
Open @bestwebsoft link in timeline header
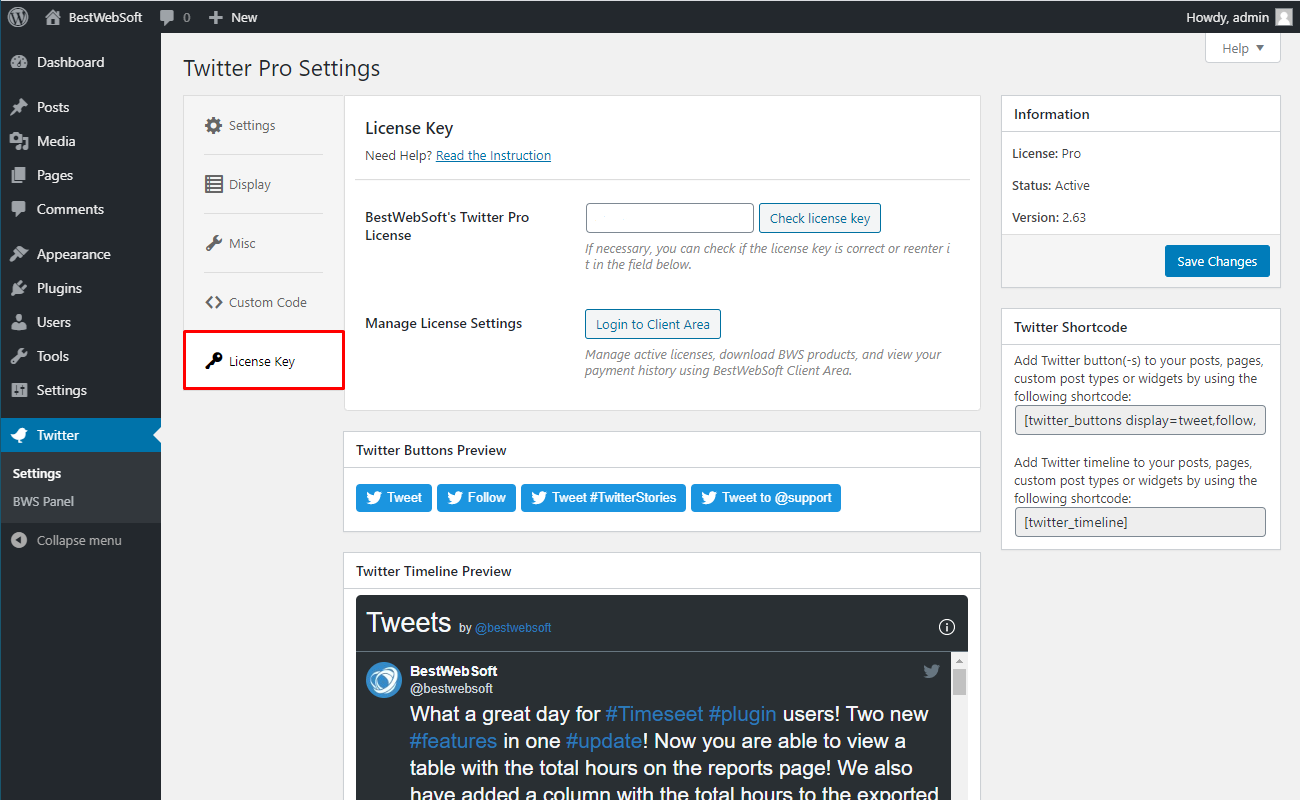pyautogui.click(x=513, y=628)
